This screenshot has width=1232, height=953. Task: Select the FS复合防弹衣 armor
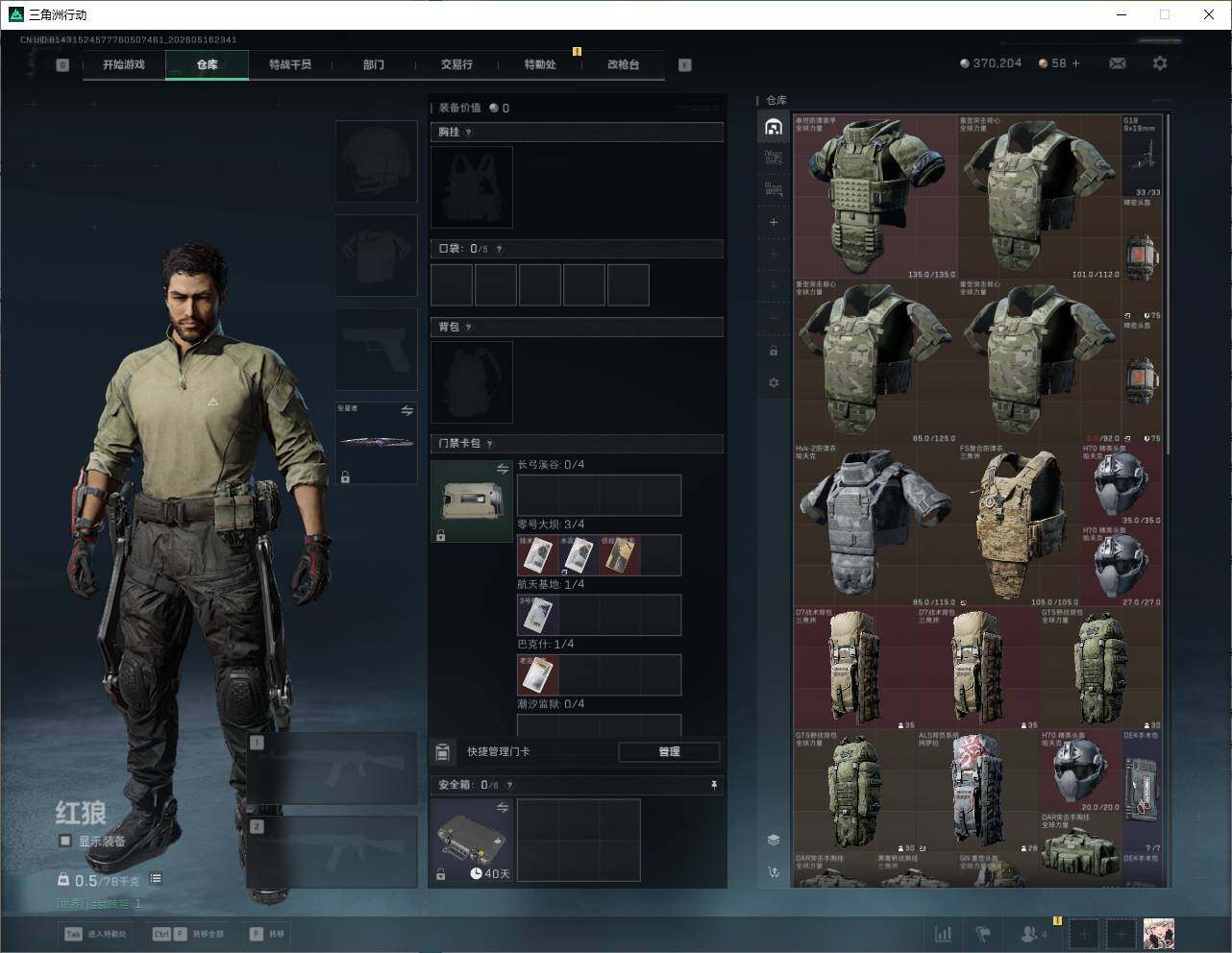(x=1020, y=525)
